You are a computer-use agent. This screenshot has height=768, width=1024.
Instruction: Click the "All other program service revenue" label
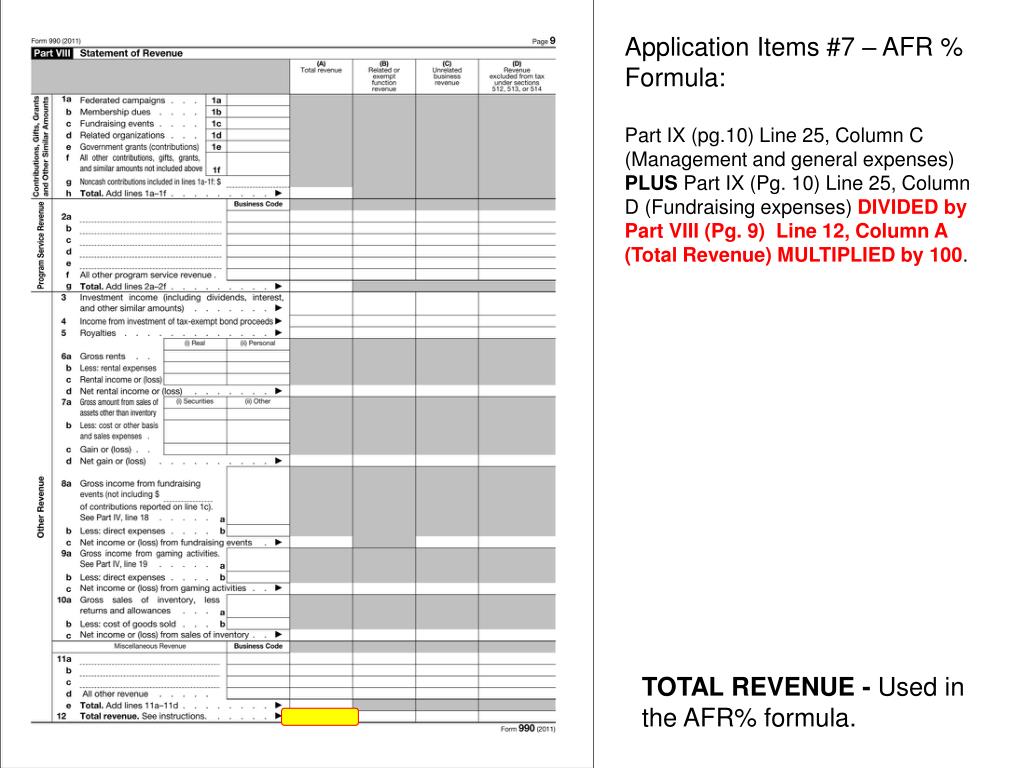pos(146,275)
